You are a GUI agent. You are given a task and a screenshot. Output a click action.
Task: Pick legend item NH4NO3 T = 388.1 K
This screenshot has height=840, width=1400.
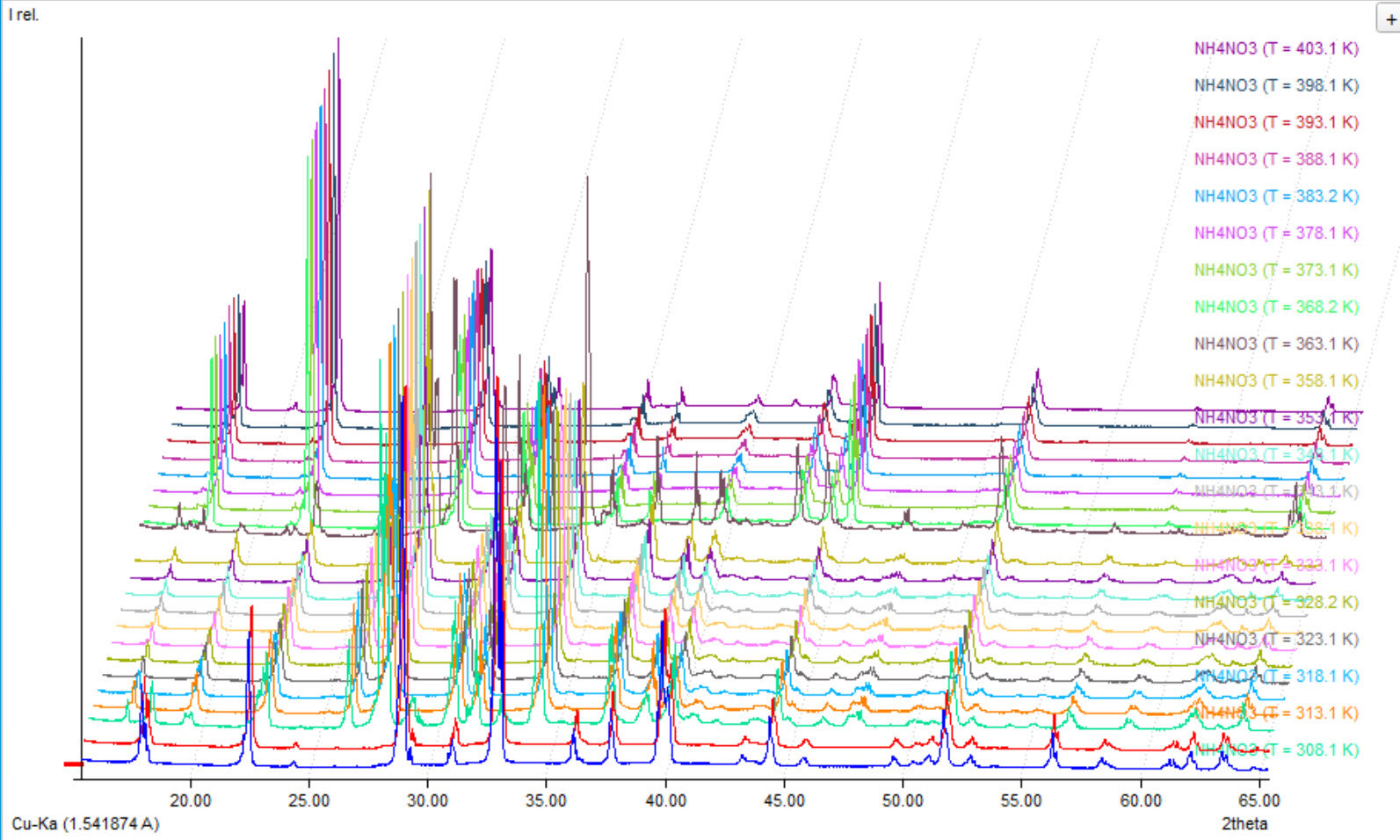point(1275,159)
